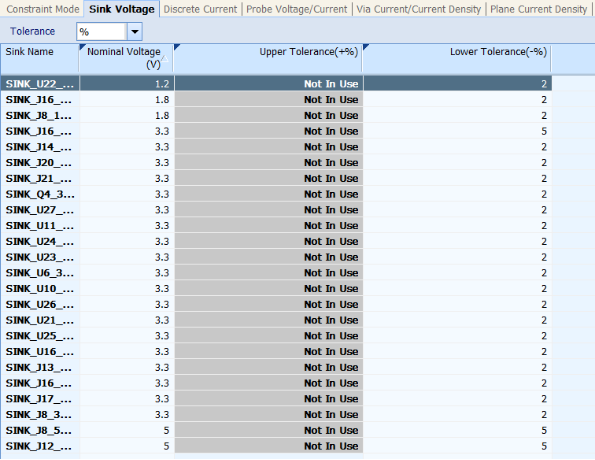This screenshot has width=595, height=460.
Task: Open the Tolerance unit dropdown arrow
Action: click(135, 32)
